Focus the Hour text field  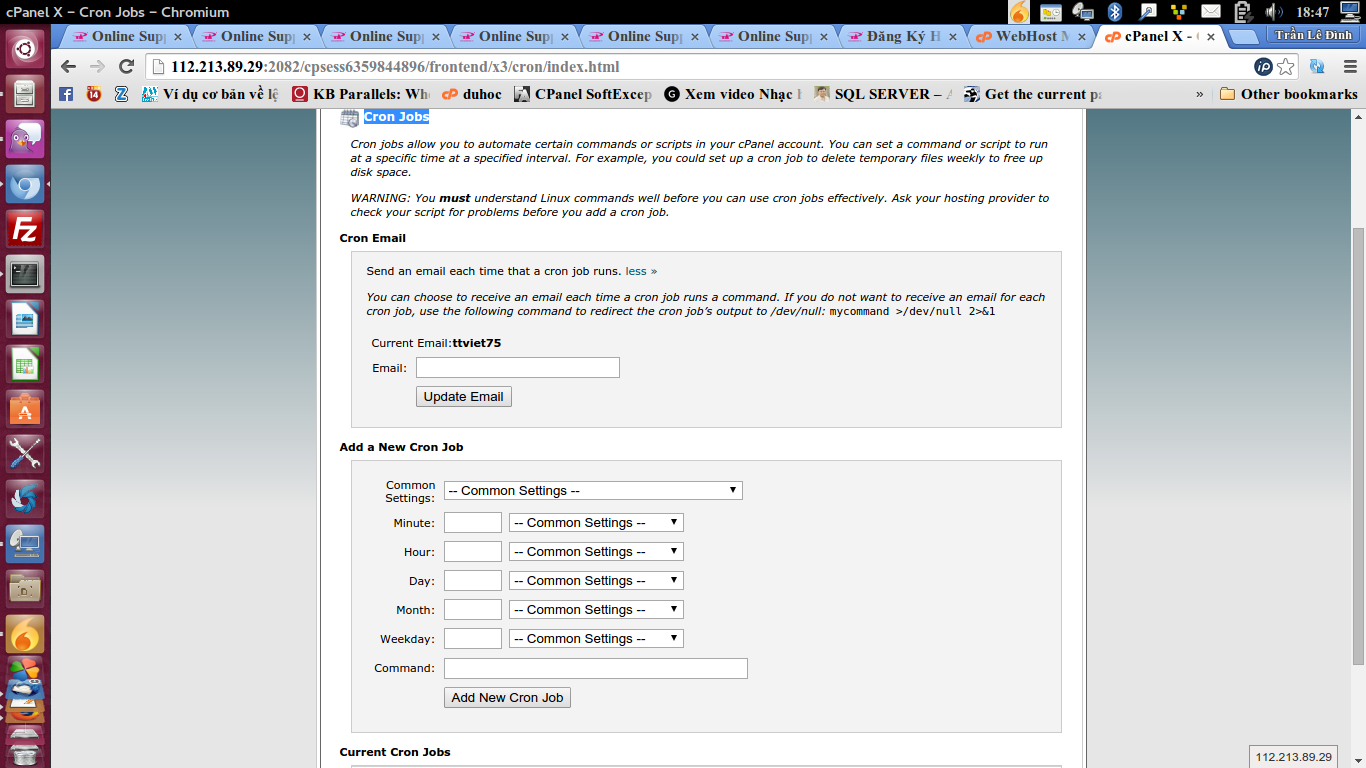473,552
